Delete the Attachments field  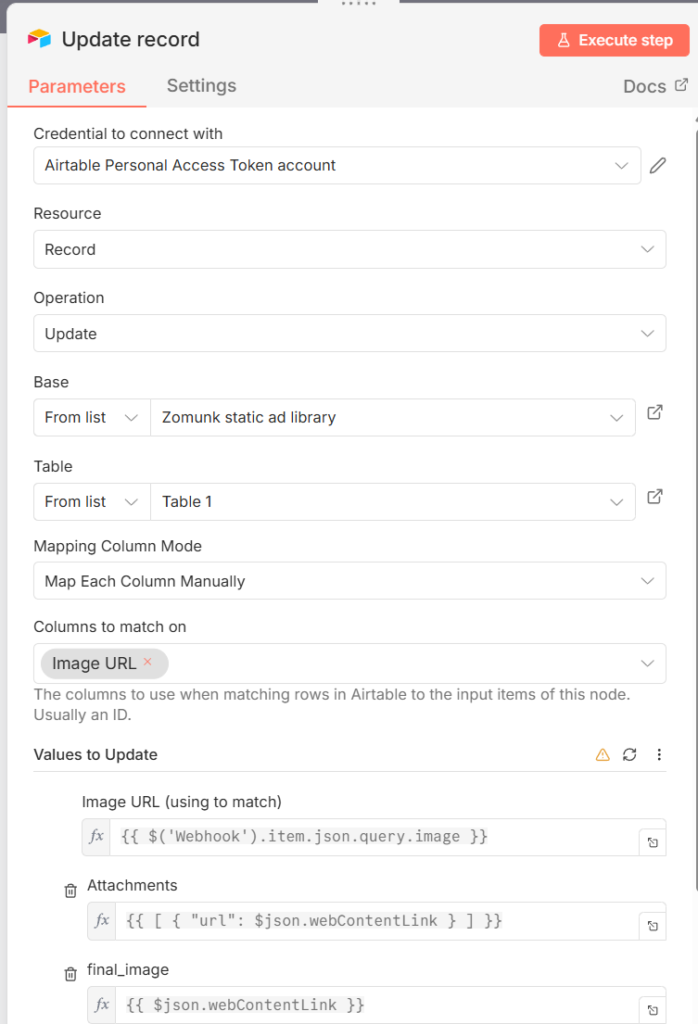pos(70,890)
